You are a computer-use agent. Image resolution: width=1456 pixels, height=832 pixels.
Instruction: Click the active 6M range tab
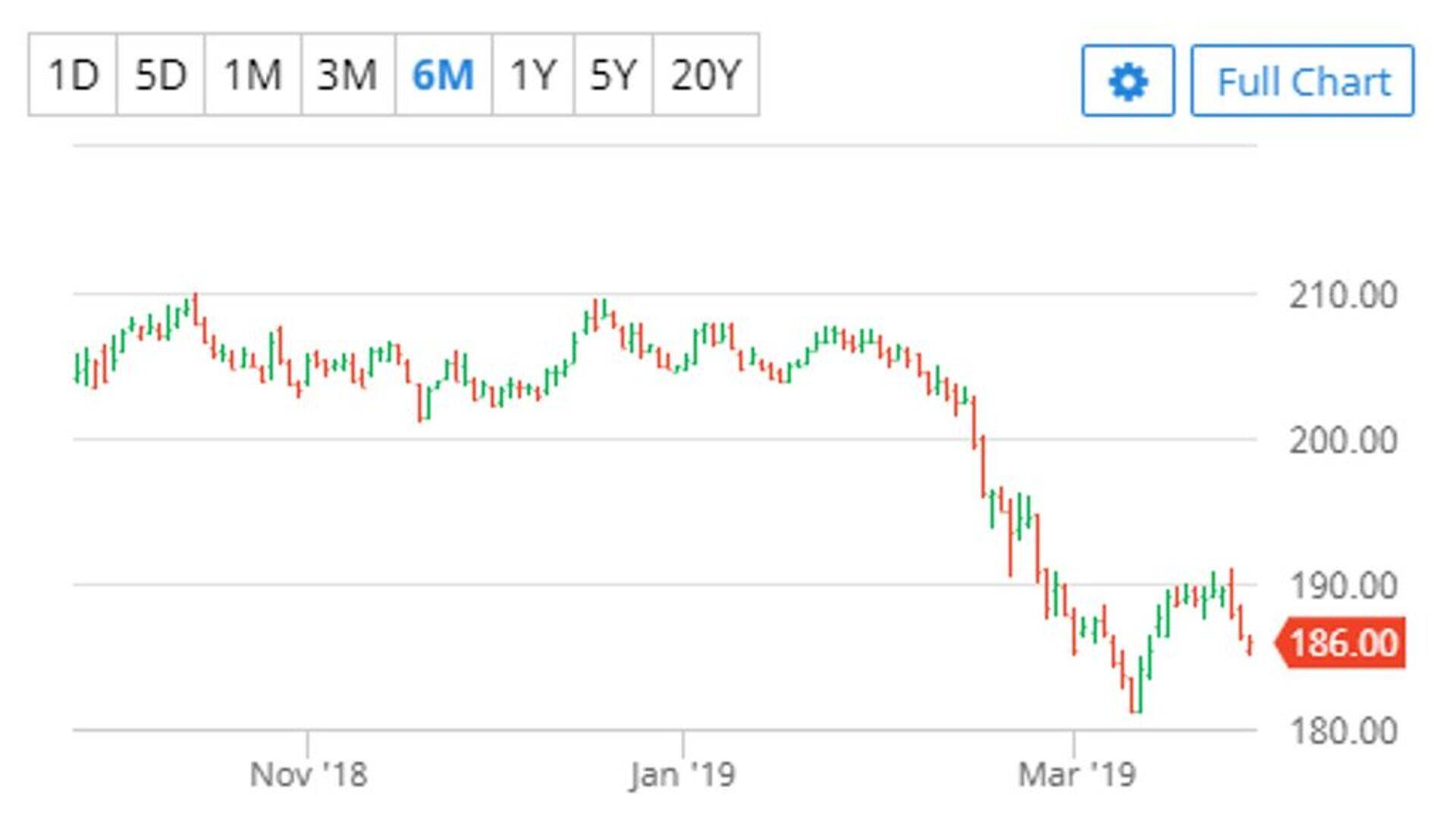[x=443, y=75]
